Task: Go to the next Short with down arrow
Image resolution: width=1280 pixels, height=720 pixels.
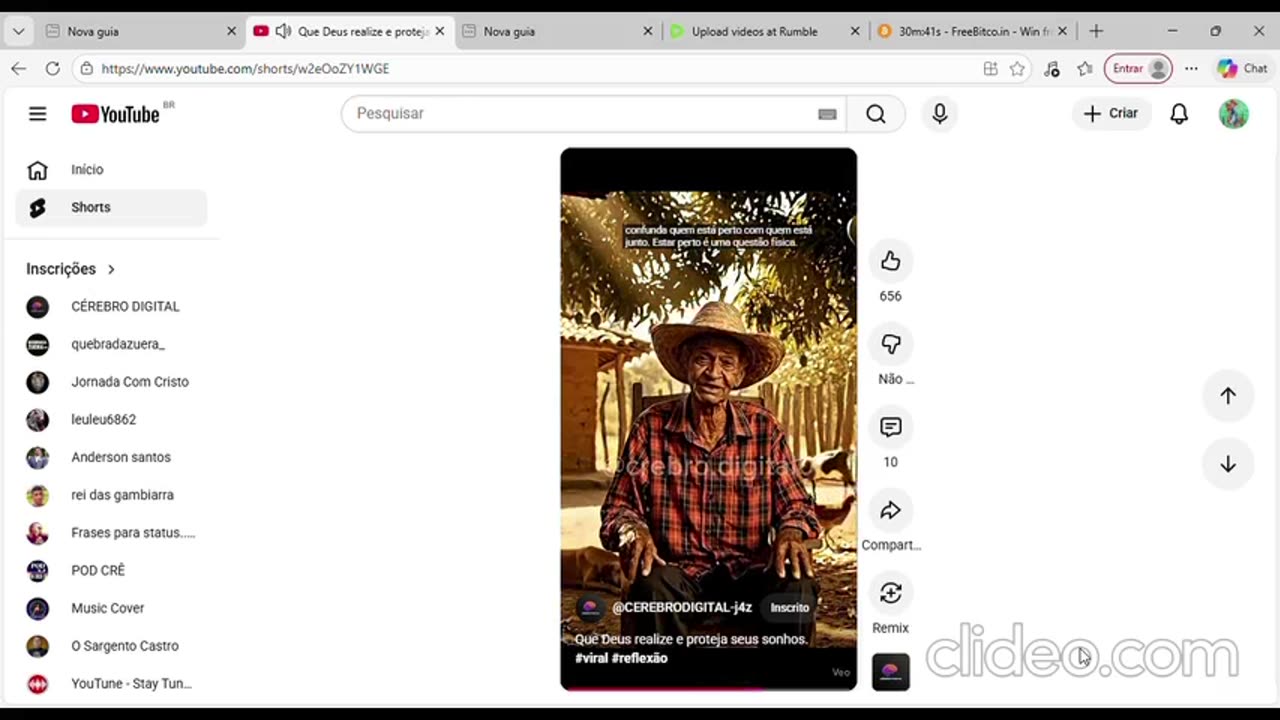Action: pyautogui.click(x=1228, y=464)
